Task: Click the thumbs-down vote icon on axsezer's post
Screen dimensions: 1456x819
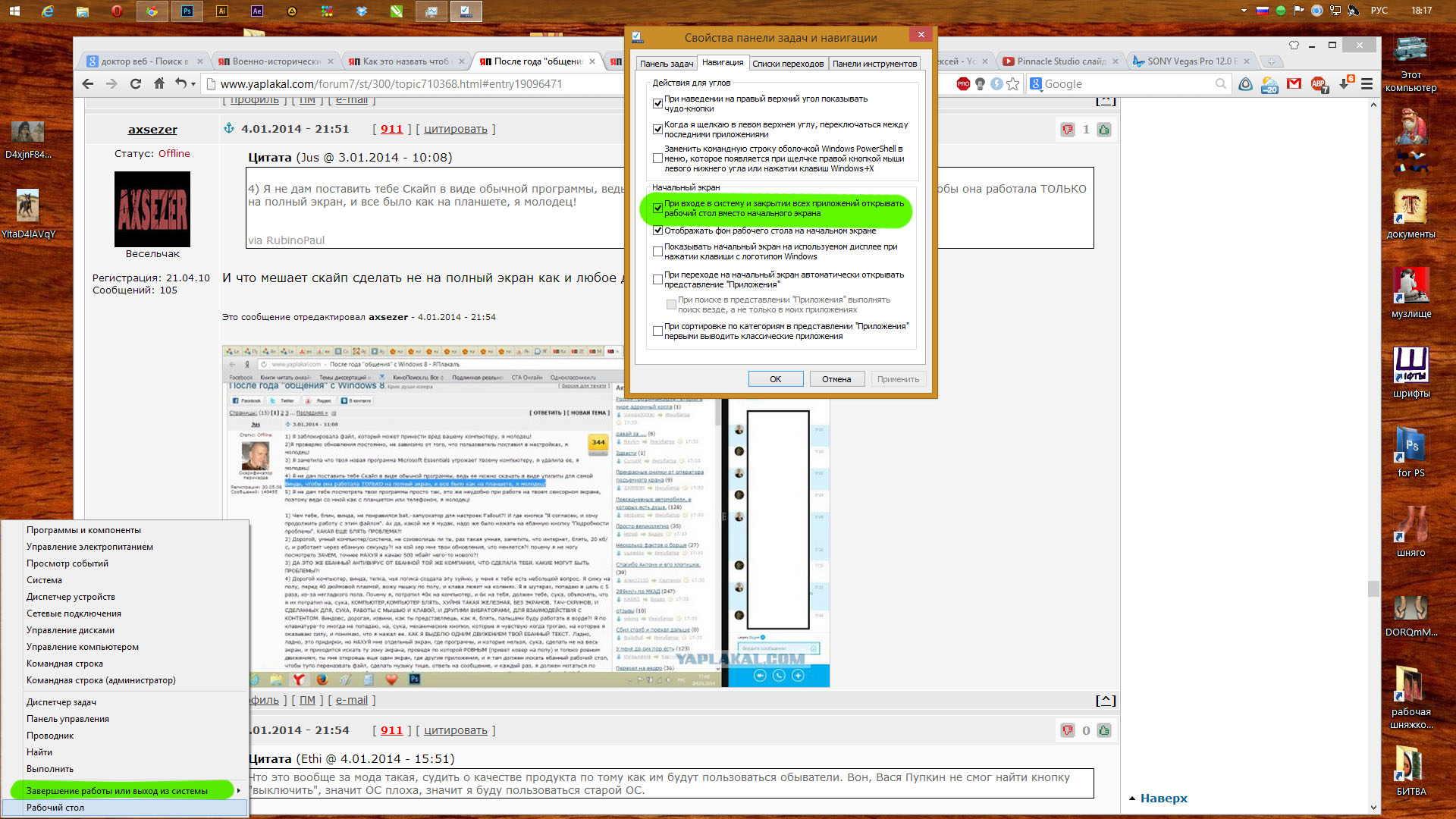Action: [x=1068, y=130]
